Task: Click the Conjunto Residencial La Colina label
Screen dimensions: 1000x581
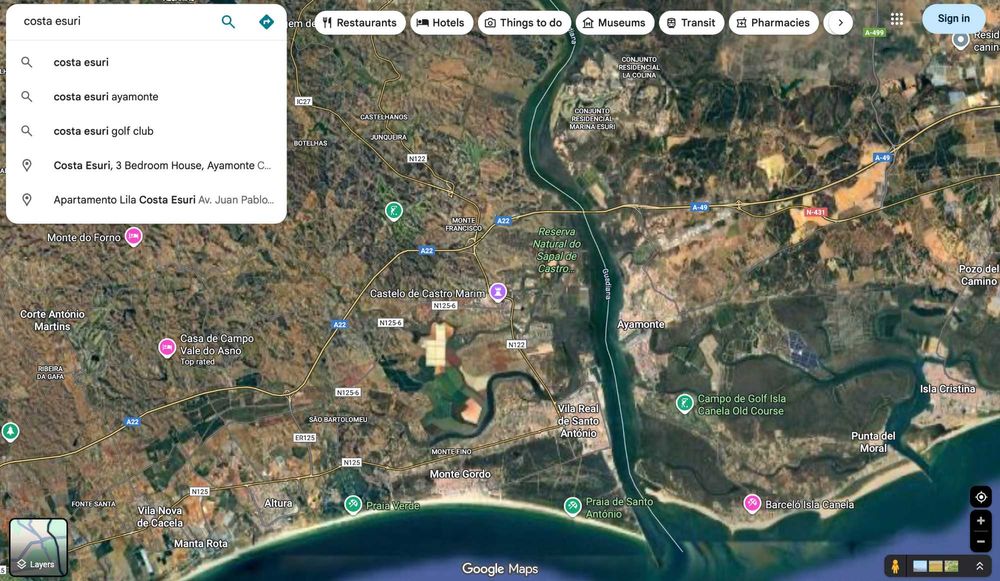Action: 639,67
